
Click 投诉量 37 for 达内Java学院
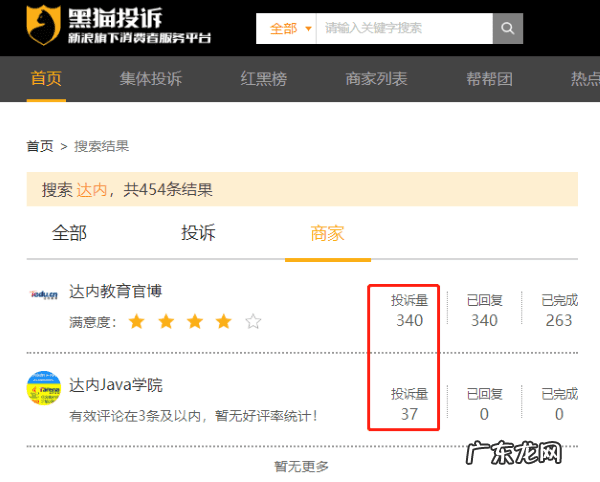tap(409, 404)
